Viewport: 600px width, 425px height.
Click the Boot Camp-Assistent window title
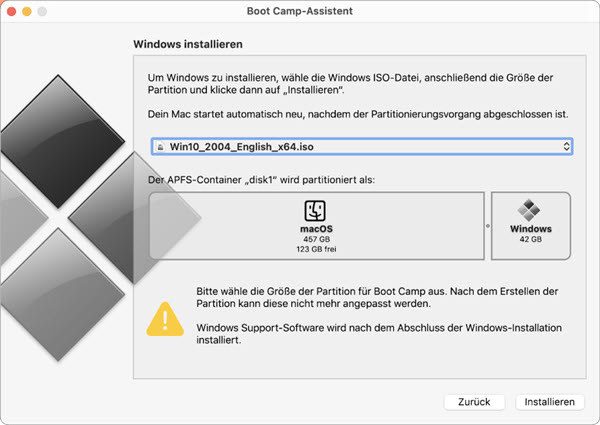coord(300,11)
